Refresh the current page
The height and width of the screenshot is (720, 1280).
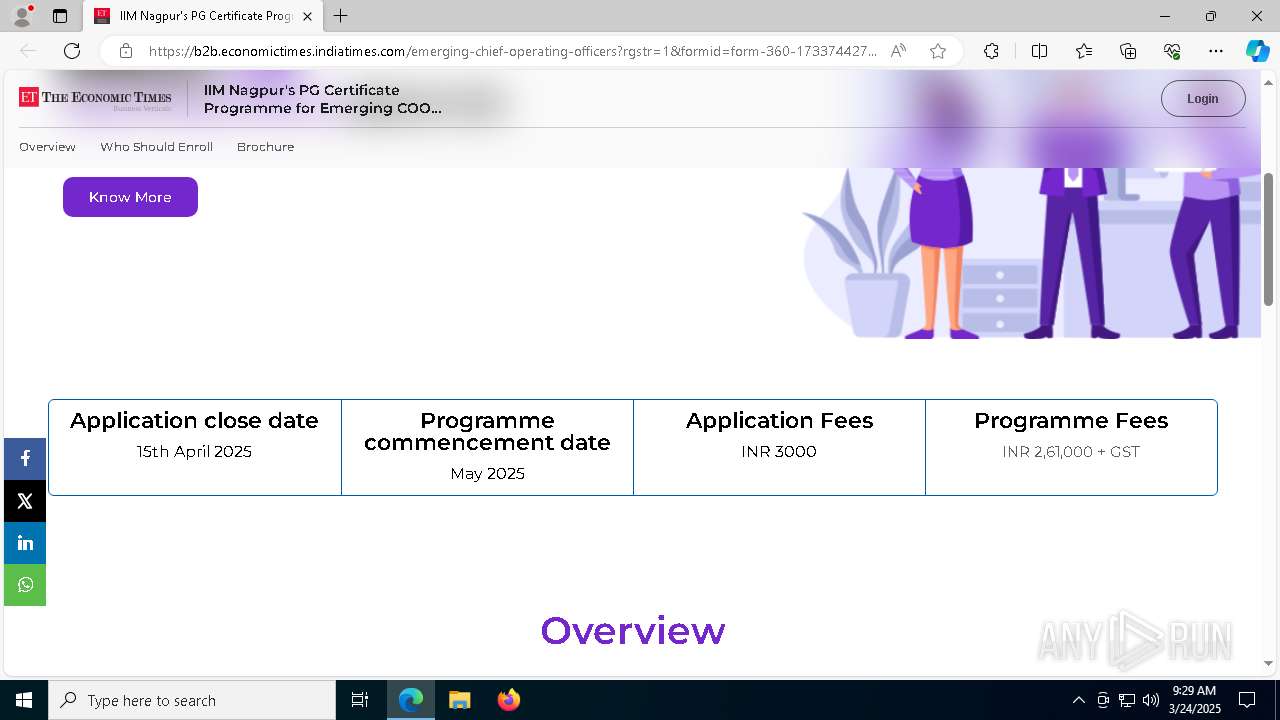click(72, 51)
